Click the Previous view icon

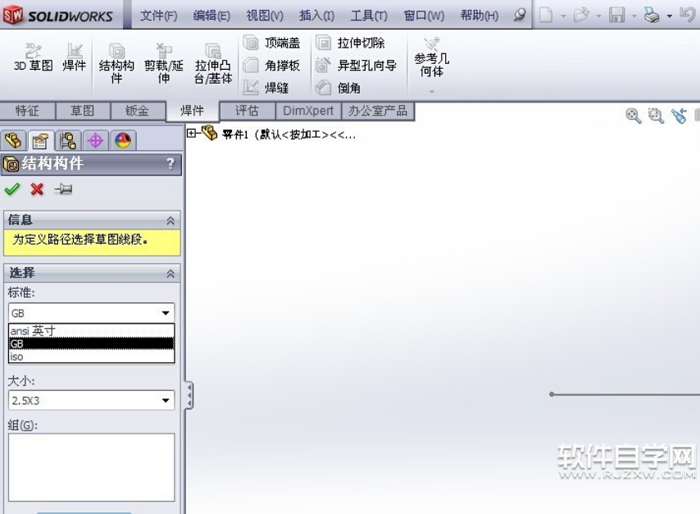pyautogui.click(x=679, y=116)
